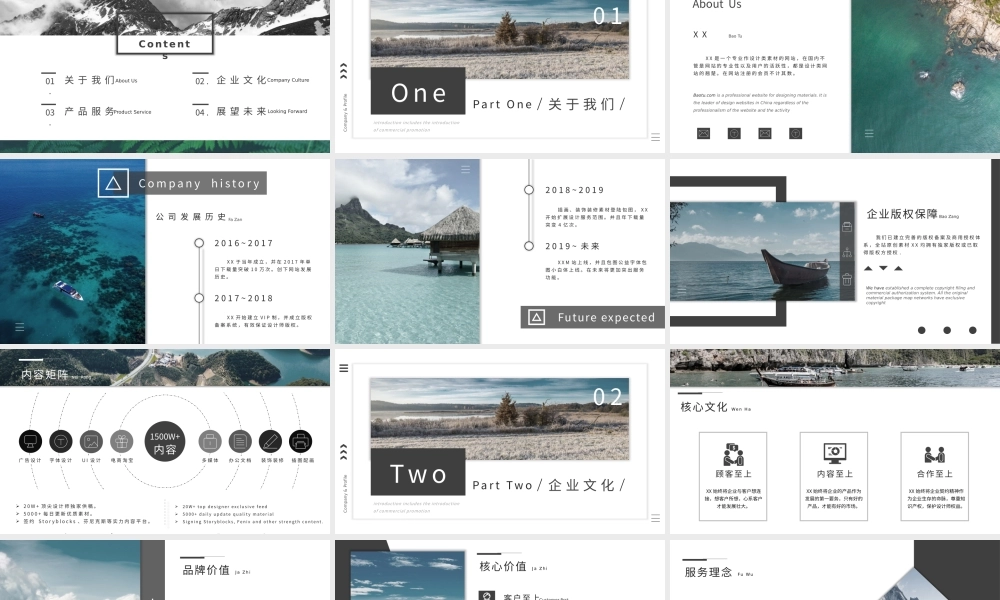Click the 内容至上 monitor icon
Image resolution: width=1000 pixels, height=600 pixels.
(x=834, y=453)
